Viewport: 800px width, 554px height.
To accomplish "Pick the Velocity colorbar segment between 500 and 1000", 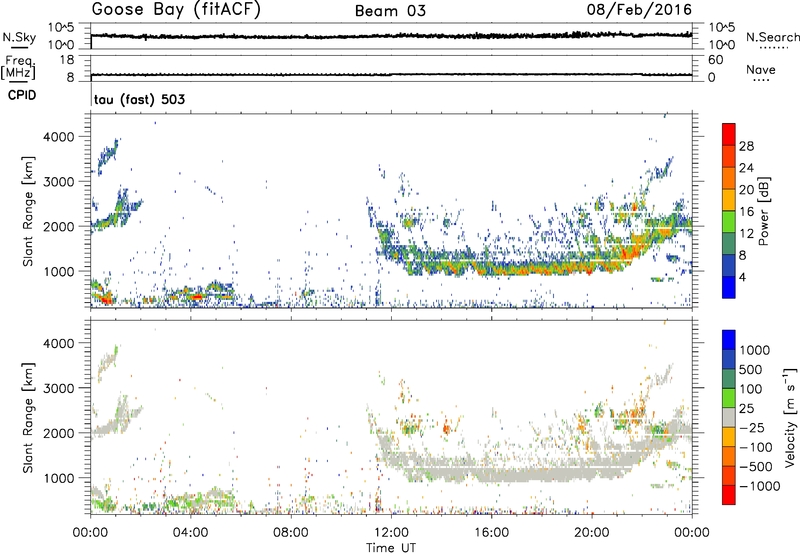I will click(729, 359).
